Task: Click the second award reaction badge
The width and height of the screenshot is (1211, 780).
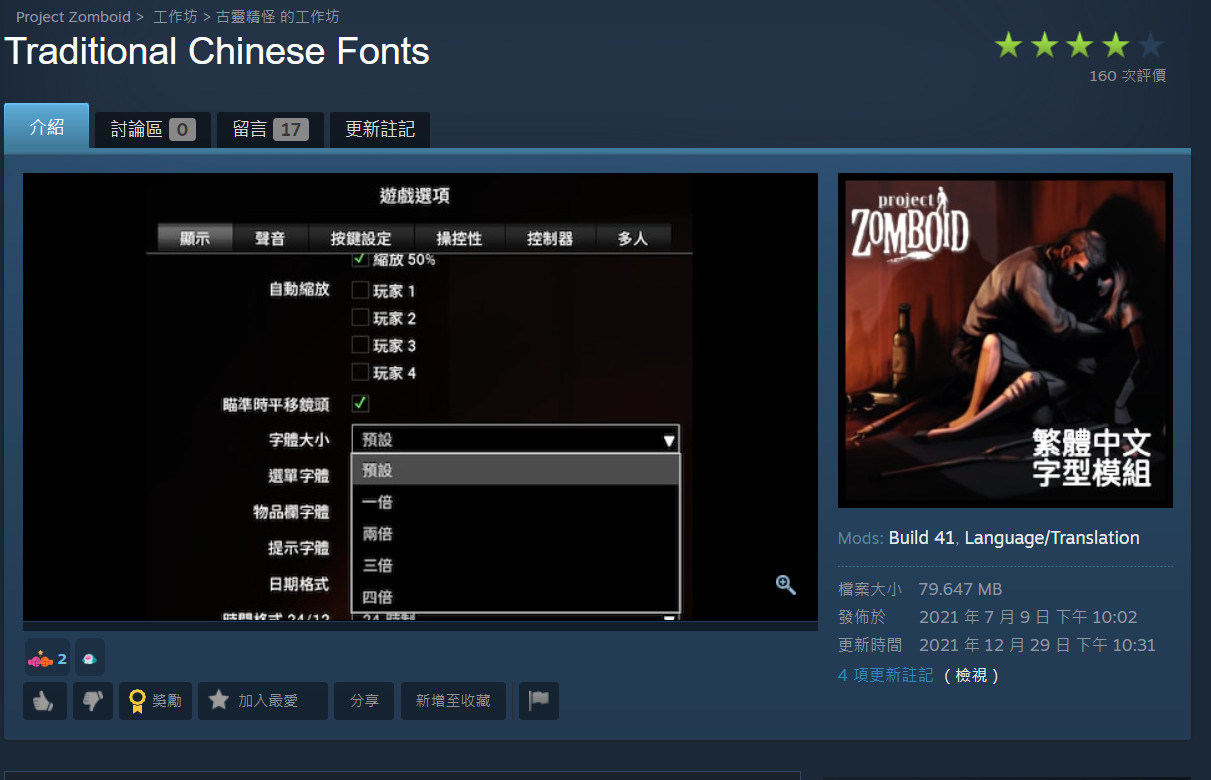Action: point(90,658)
